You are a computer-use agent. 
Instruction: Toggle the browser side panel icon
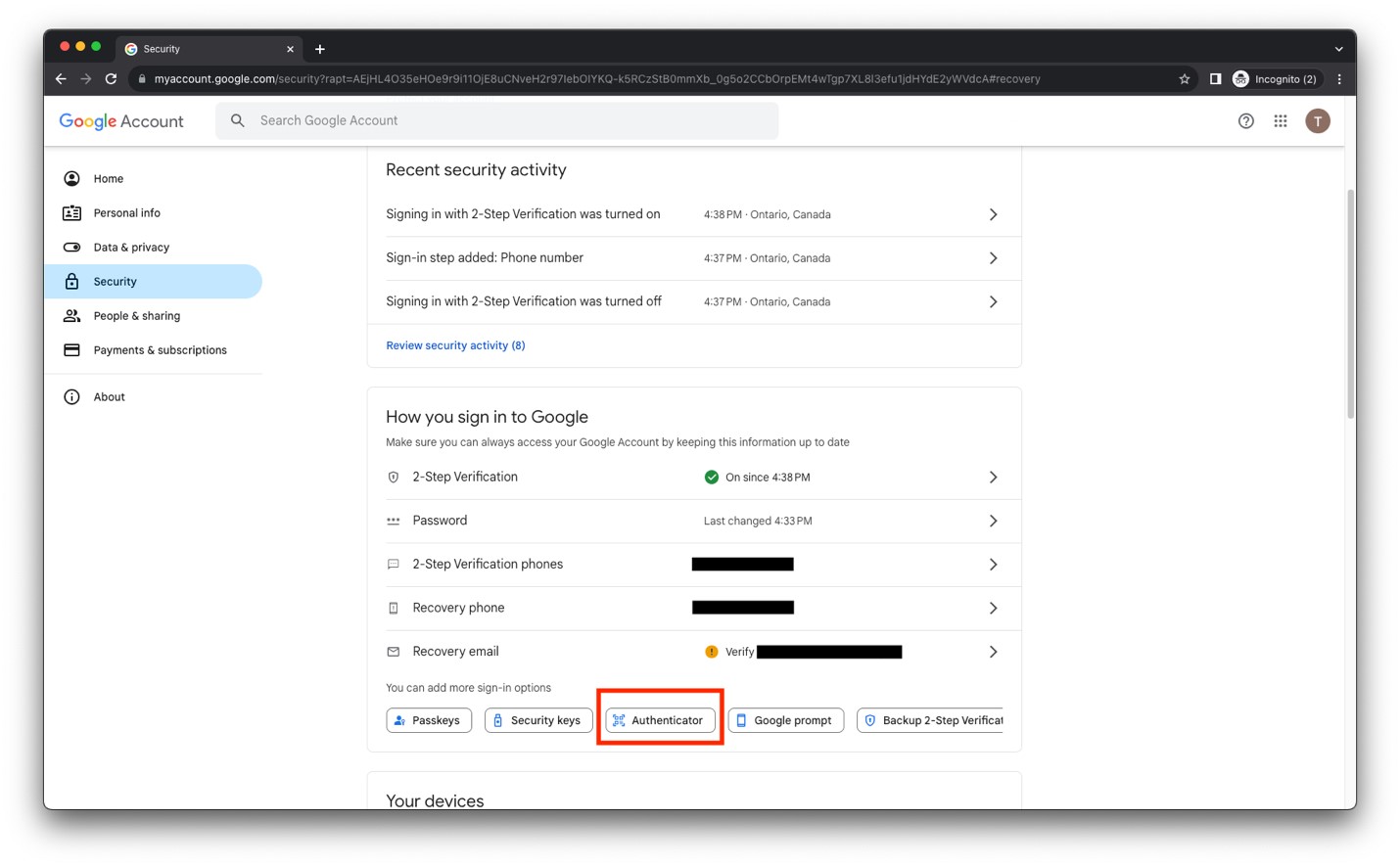tap(1215, 79)
